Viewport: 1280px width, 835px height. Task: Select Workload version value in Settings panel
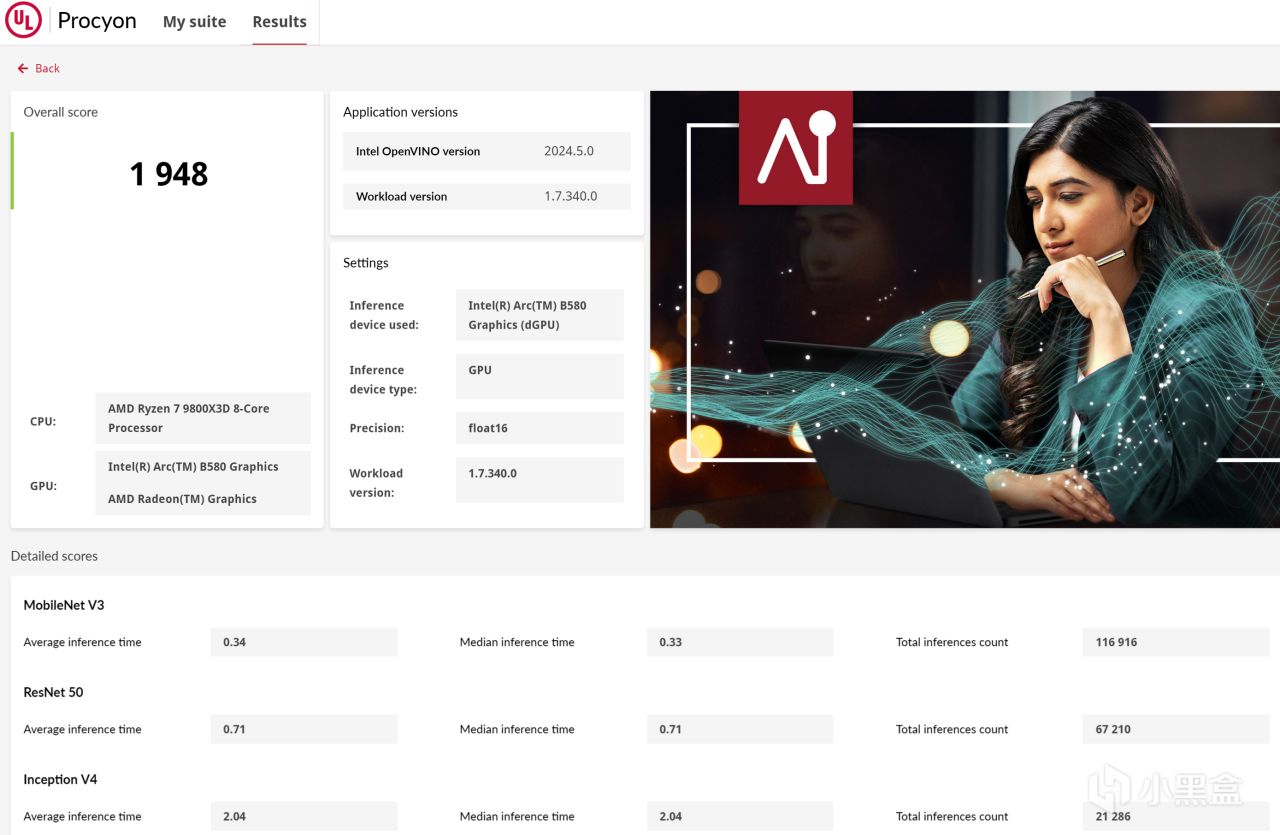click(x=540, y=480)
